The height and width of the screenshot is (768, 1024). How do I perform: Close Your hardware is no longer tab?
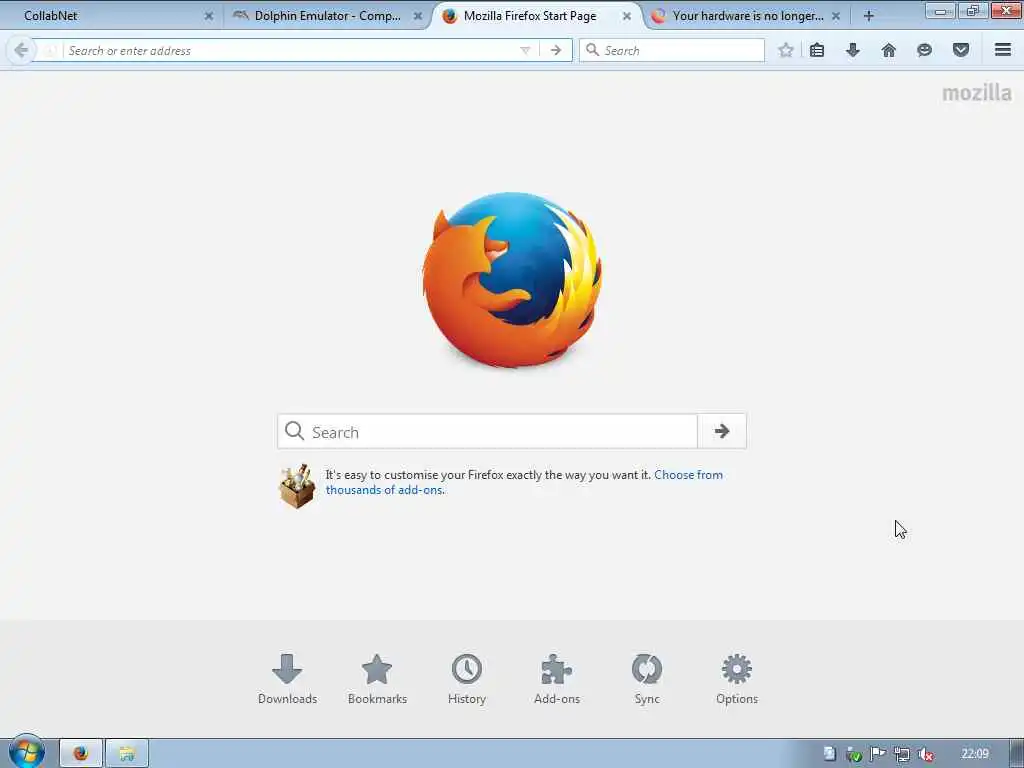(x=836, y=16)
